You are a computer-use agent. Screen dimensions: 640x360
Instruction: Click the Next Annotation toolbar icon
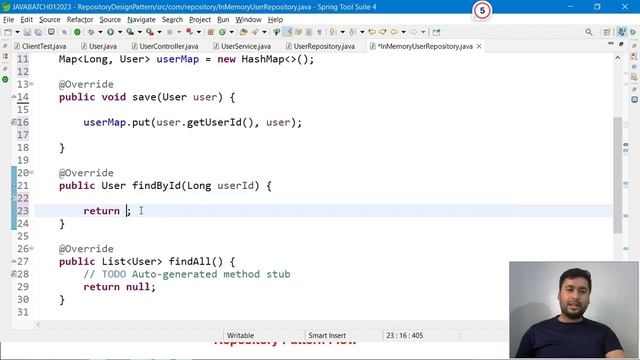coord(333,32)
